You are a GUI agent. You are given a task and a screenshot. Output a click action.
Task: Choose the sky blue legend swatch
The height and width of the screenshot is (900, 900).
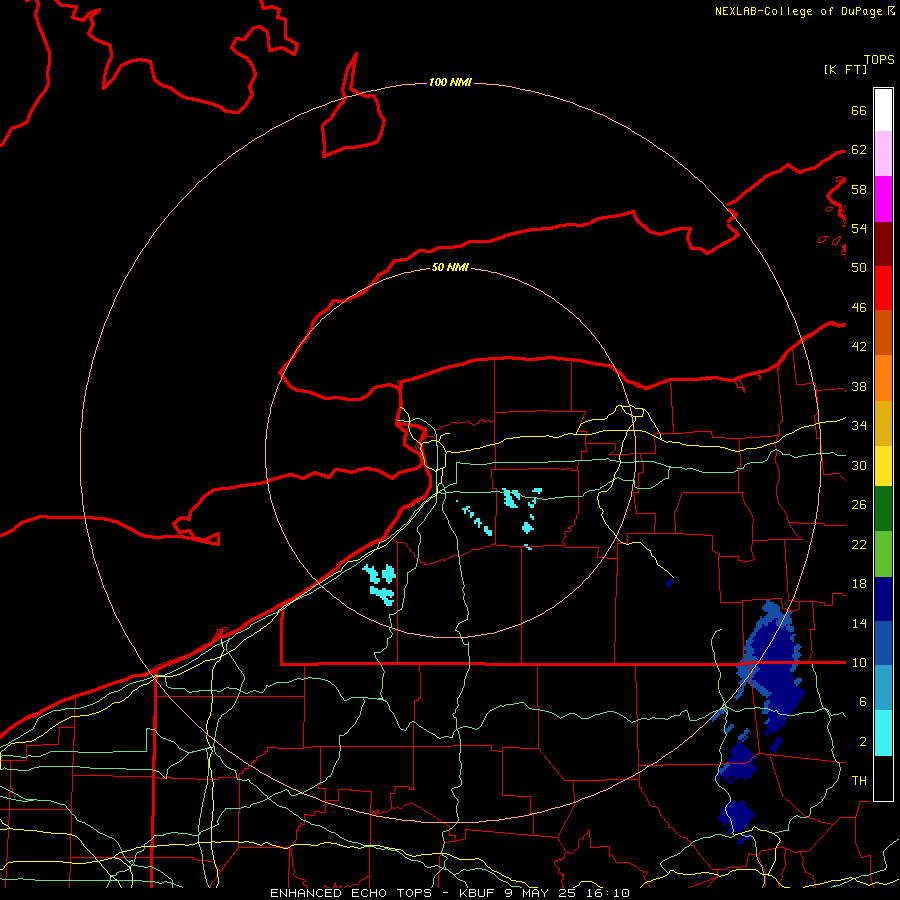[x=883, y=688]
